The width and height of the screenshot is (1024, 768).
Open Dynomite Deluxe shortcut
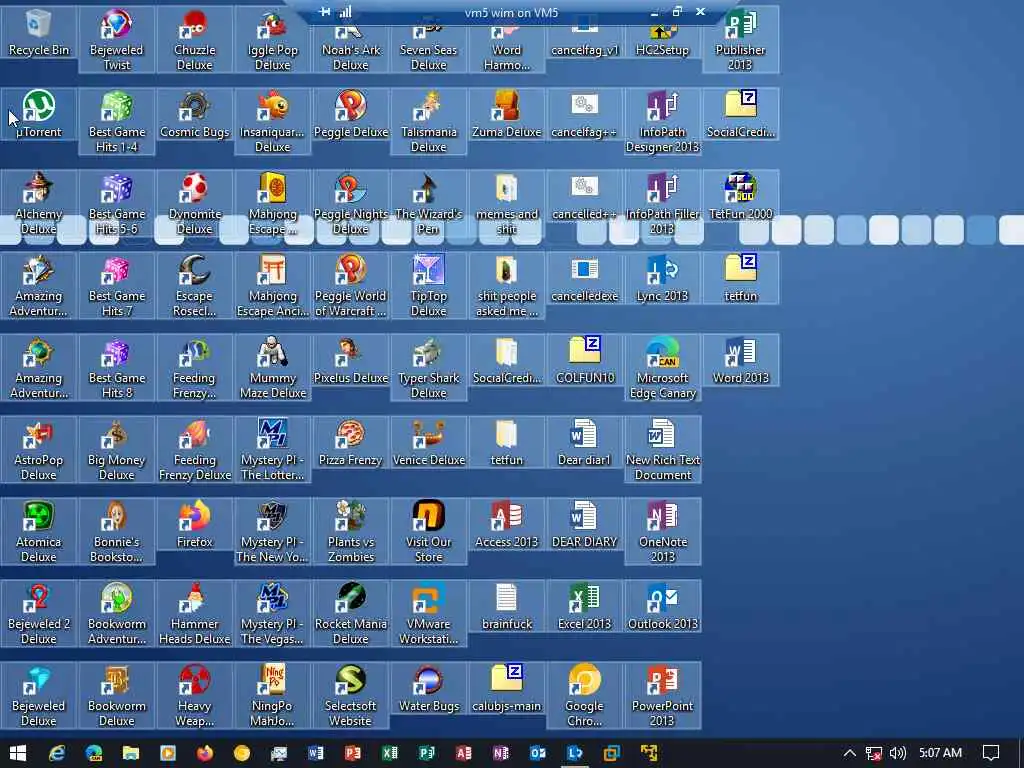click(x=195, y=203)
